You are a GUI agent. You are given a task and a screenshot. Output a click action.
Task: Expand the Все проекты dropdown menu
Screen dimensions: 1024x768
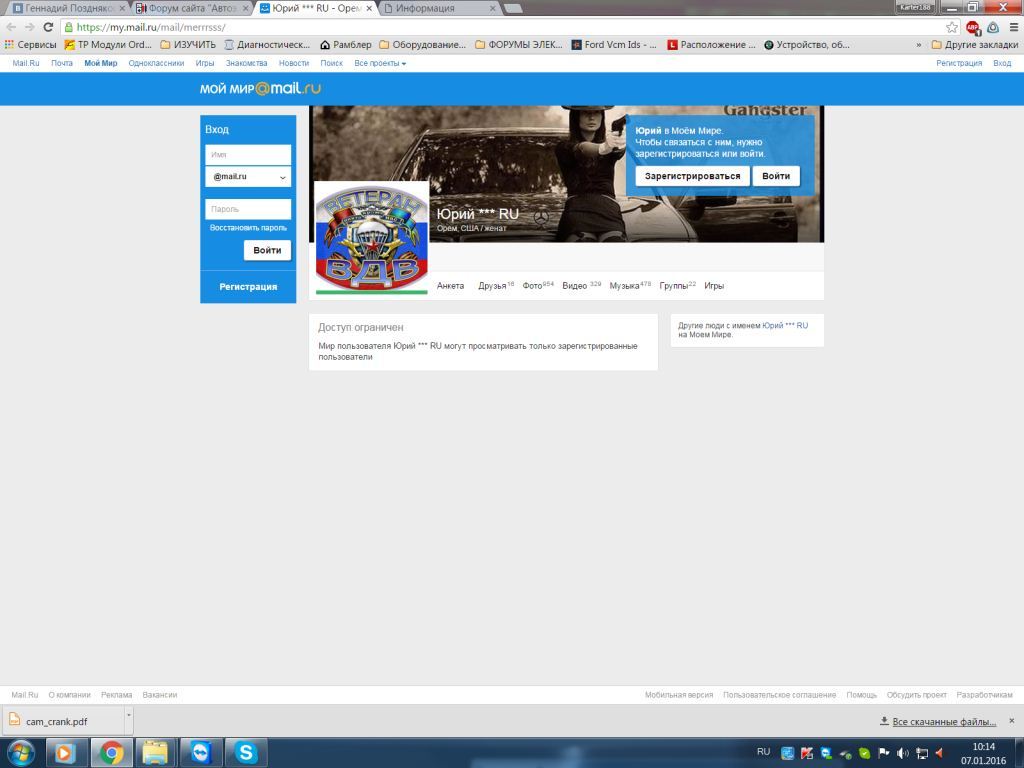[x=380, y=63]
